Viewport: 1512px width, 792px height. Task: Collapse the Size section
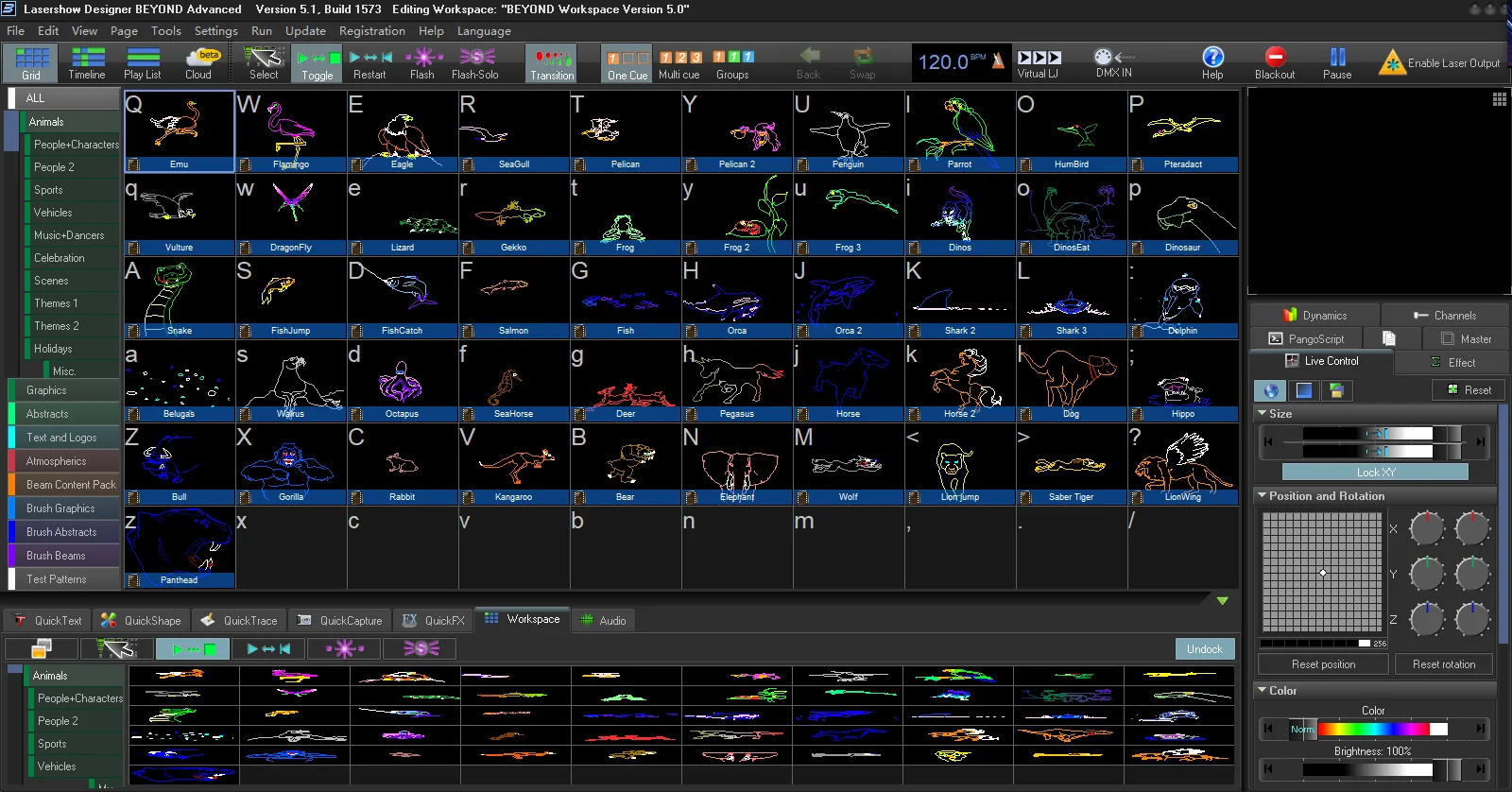click(x=1263, y=413)
